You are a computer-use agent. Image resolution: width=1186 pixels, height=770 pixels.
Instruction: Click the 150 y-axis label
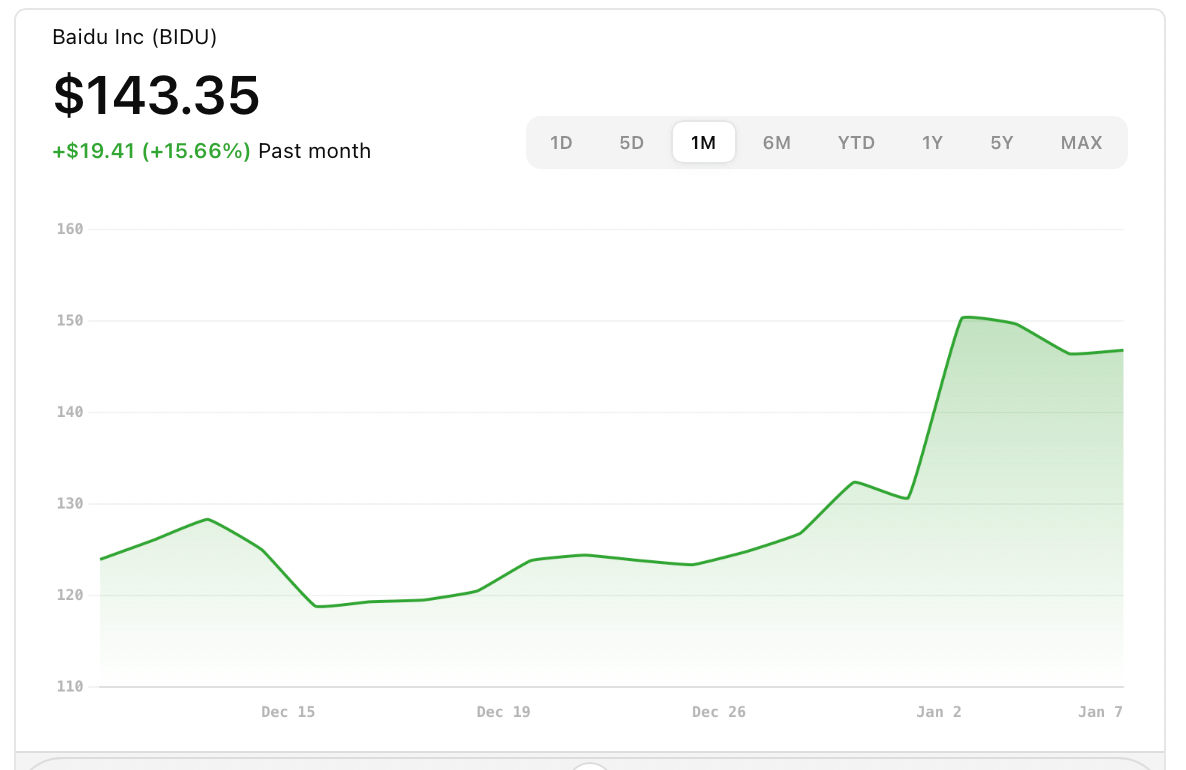click(x=70, y=320)
